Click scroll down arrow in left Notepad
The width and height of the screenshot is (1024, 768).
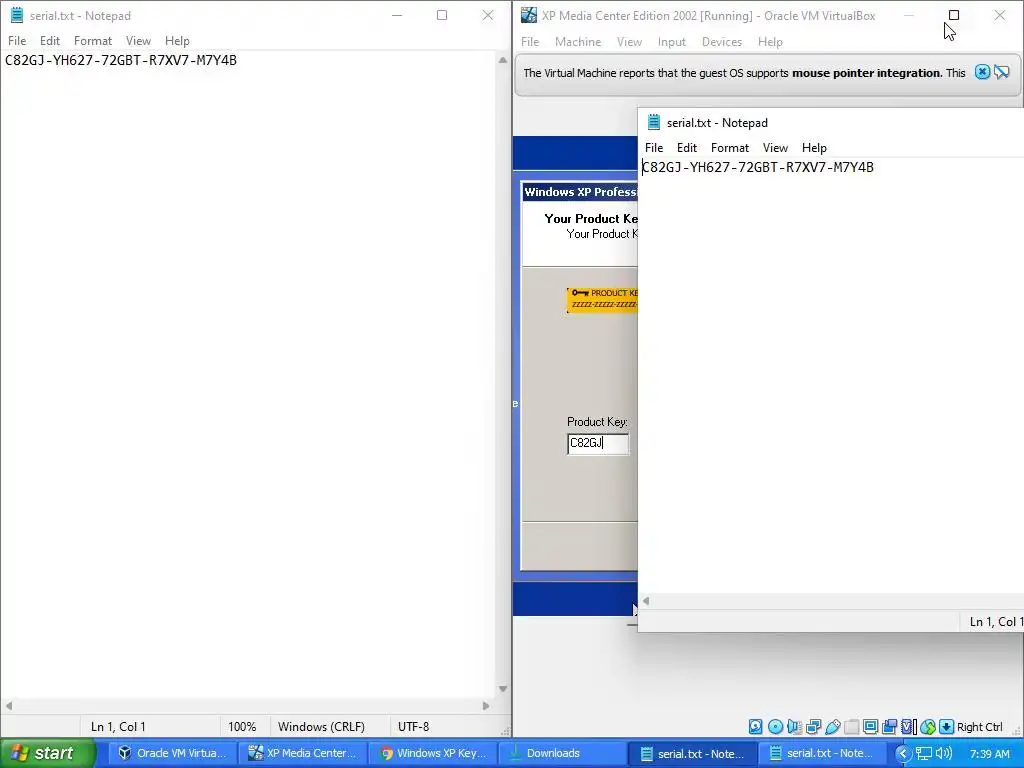(x=502, y=688)
